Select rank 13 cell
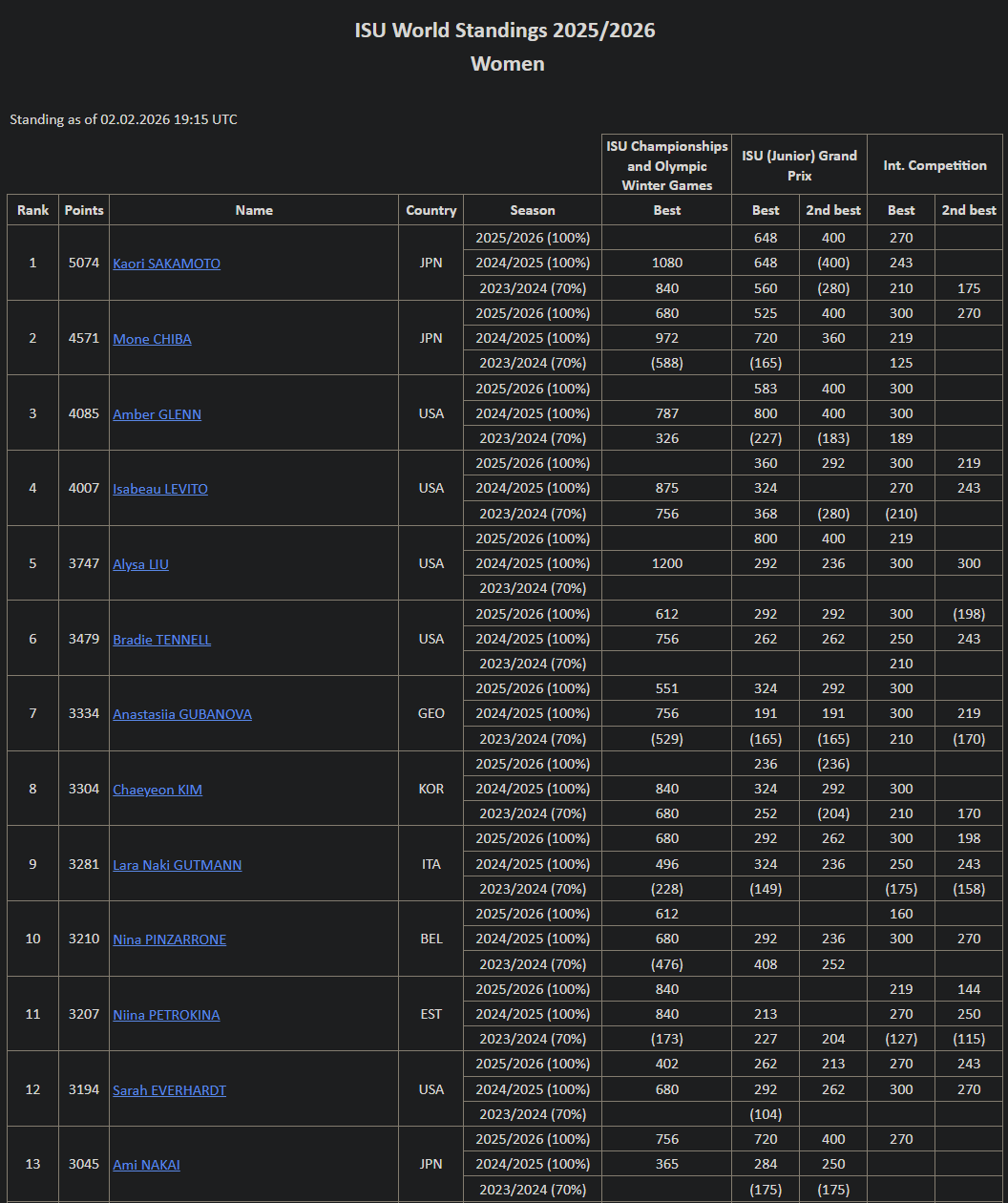 click(33, 1164)
